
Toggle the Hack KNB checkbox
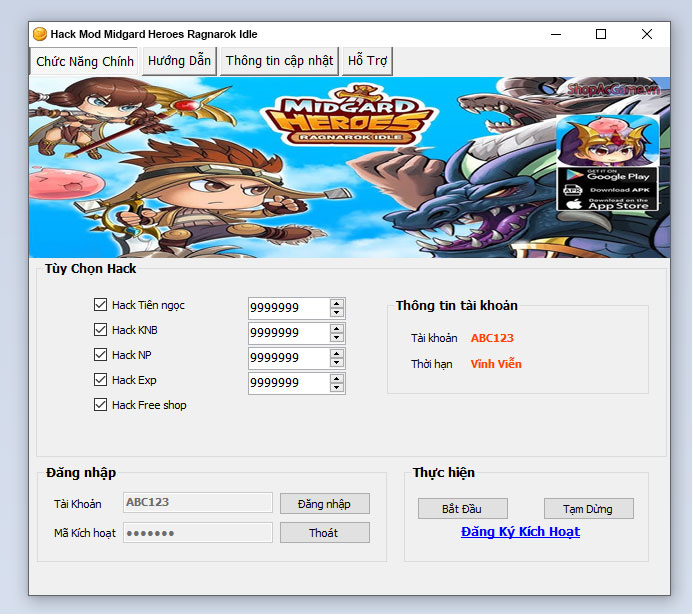click(100, 330)
